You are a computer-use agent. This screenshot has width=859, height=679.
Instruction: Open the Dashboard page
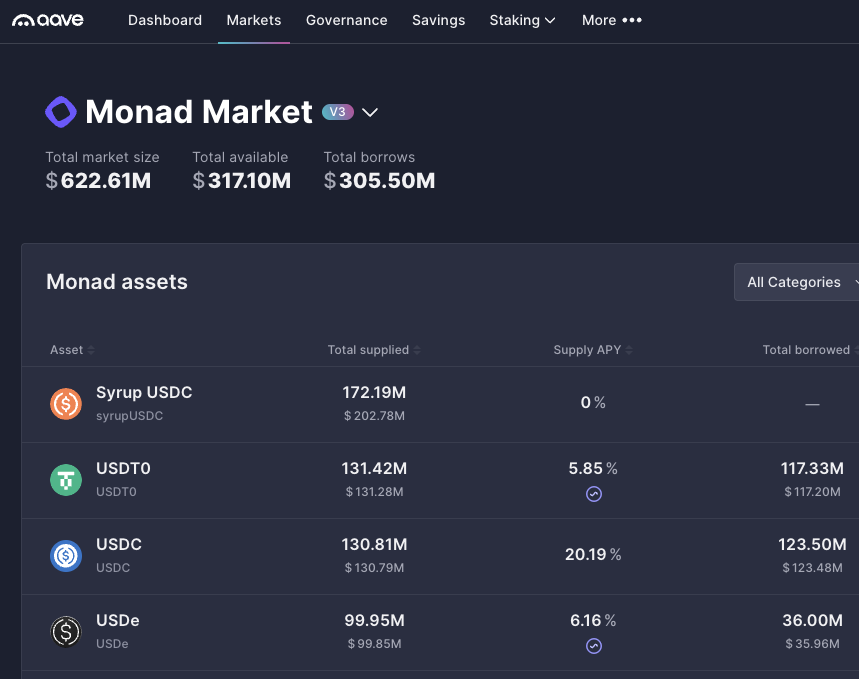(165, 20)
